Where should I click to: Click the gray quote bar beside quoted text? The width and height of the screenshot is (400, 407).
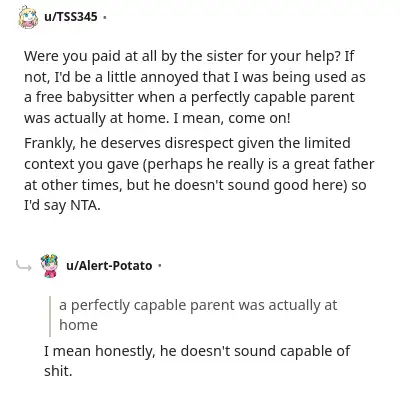(x=50, y=316)
